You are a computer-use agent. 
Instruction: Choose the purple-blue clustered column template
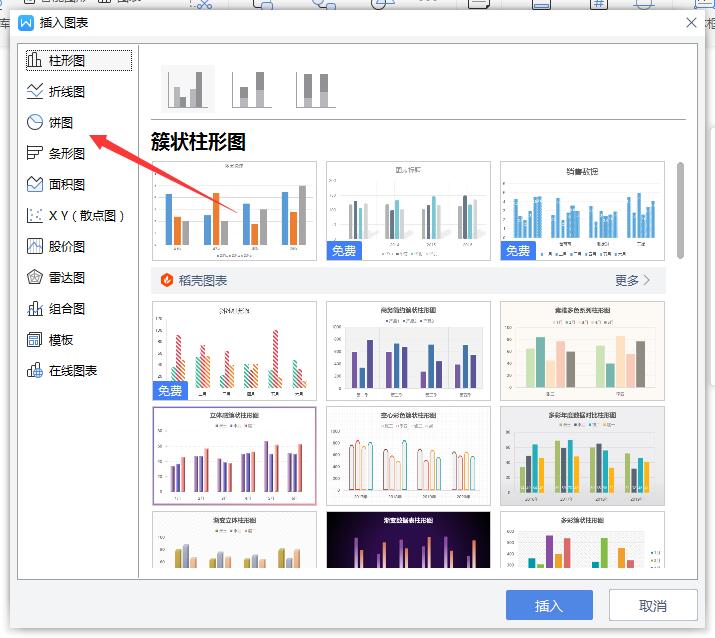tap(408, 350)
